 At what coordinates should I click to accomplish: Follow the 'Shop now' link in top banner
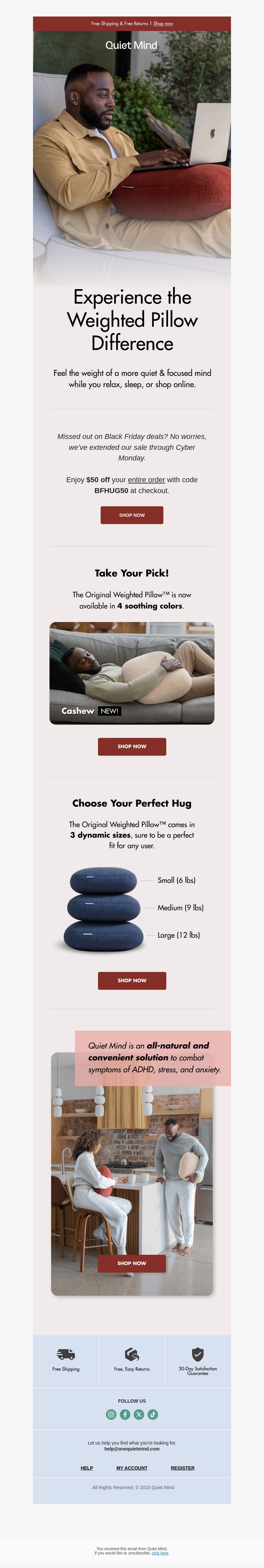163,24
